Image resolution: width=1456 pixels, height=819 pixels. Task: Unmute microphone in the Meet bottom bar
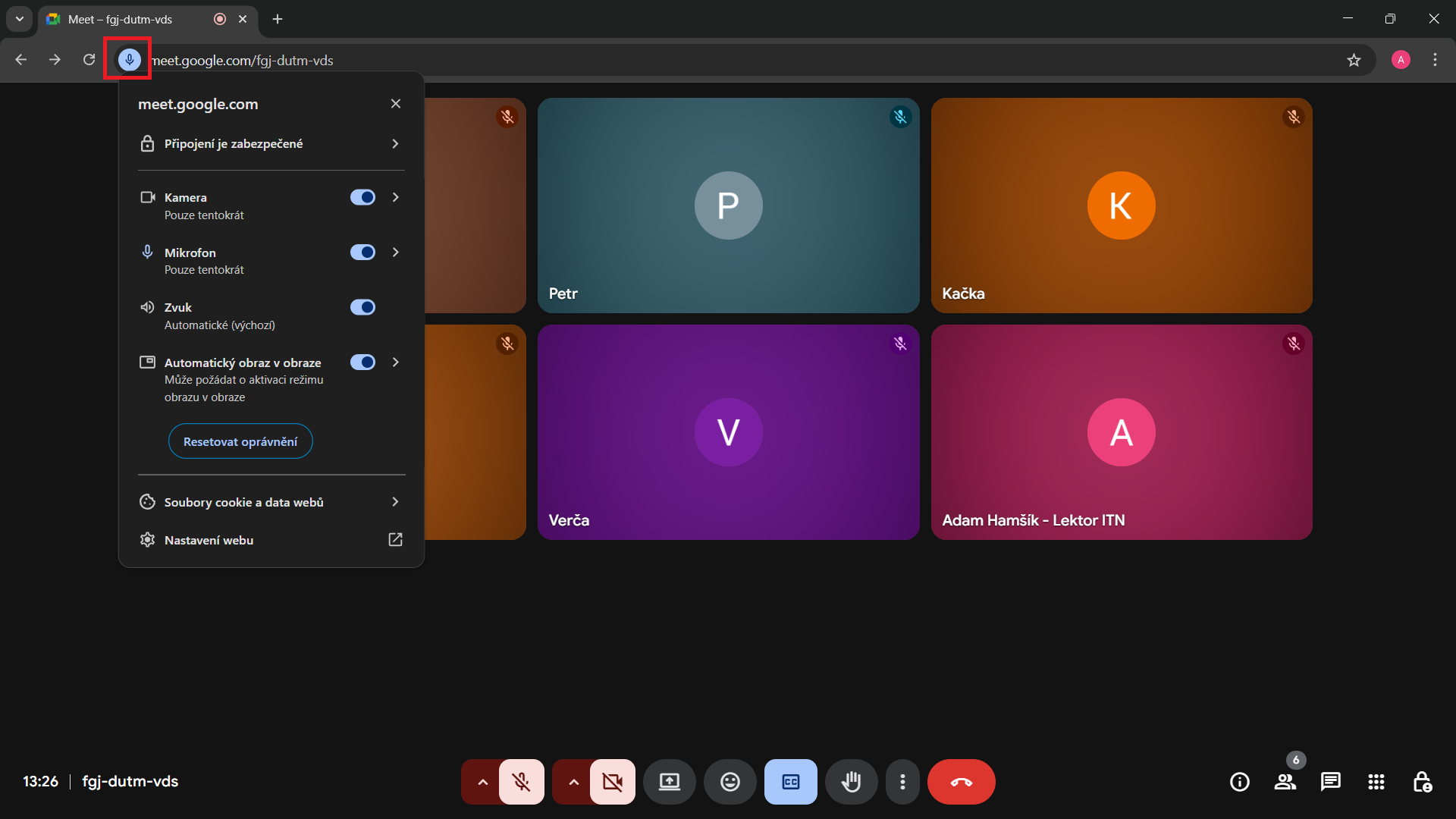point(522,782)
